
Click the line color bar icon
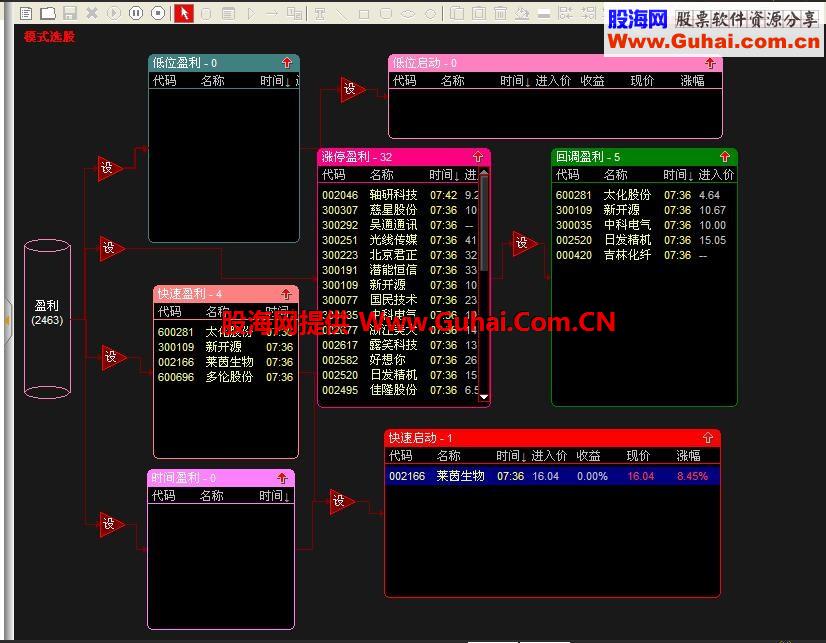pos(544,14)
